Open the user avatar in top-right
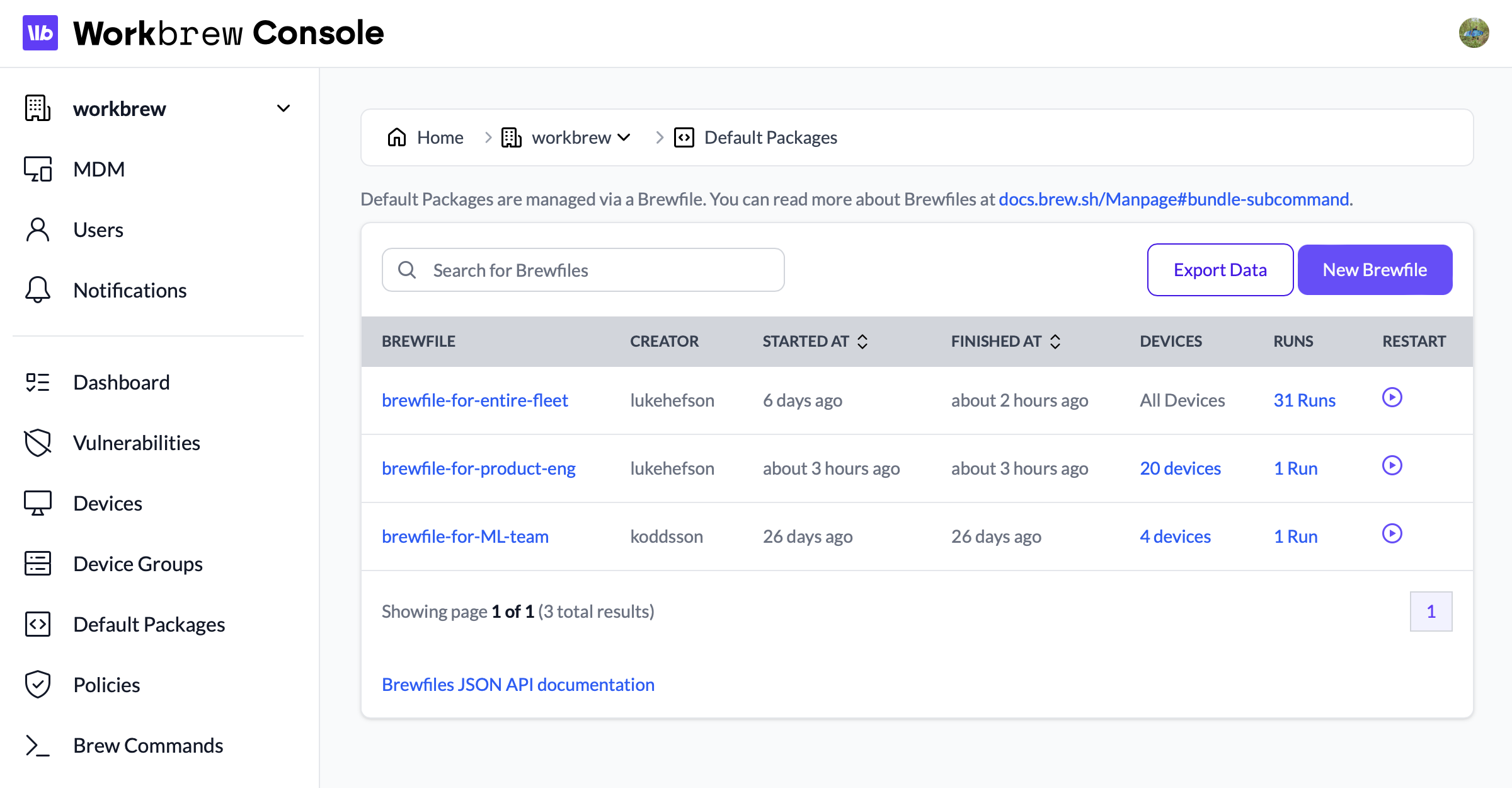 click(1474, 33)
